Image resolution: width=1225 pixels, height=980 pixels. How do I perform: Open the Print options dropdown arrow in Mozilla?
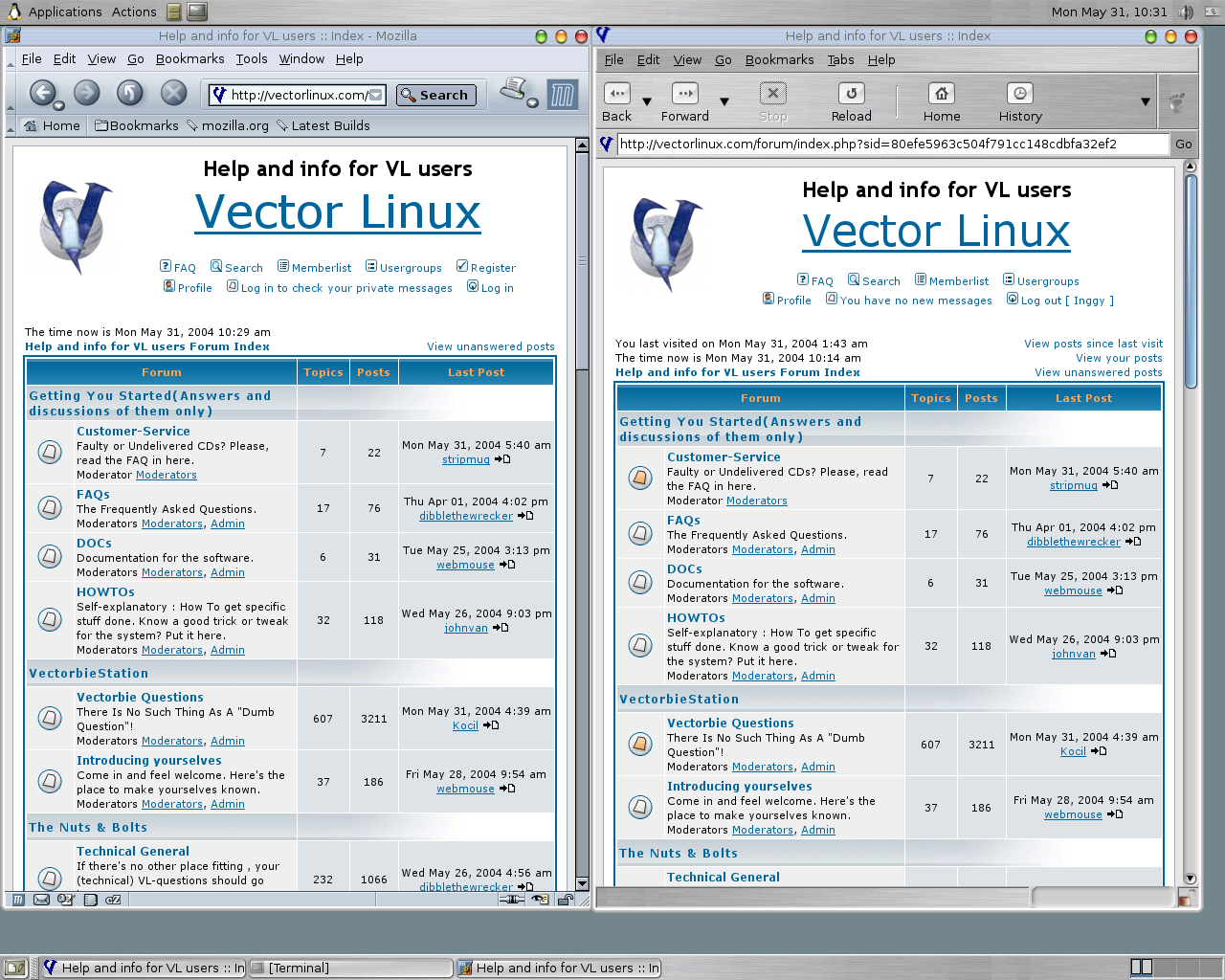click(533, 102)
